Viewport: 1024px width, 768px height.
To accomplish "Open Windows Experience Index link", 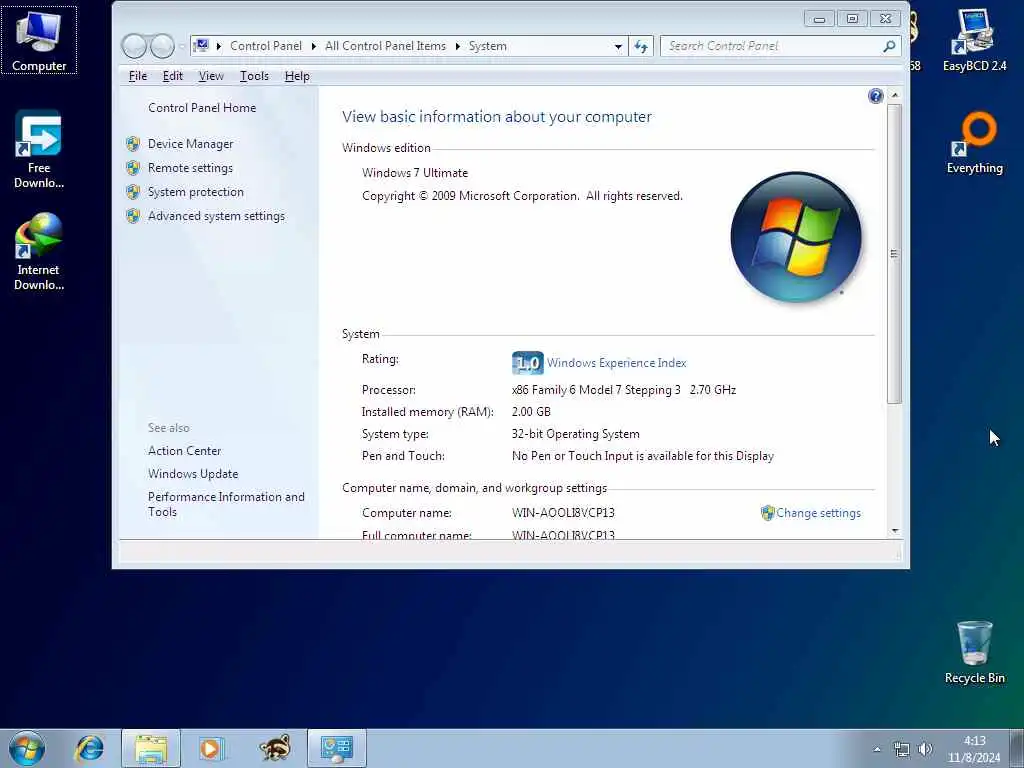I will [616, 363].
